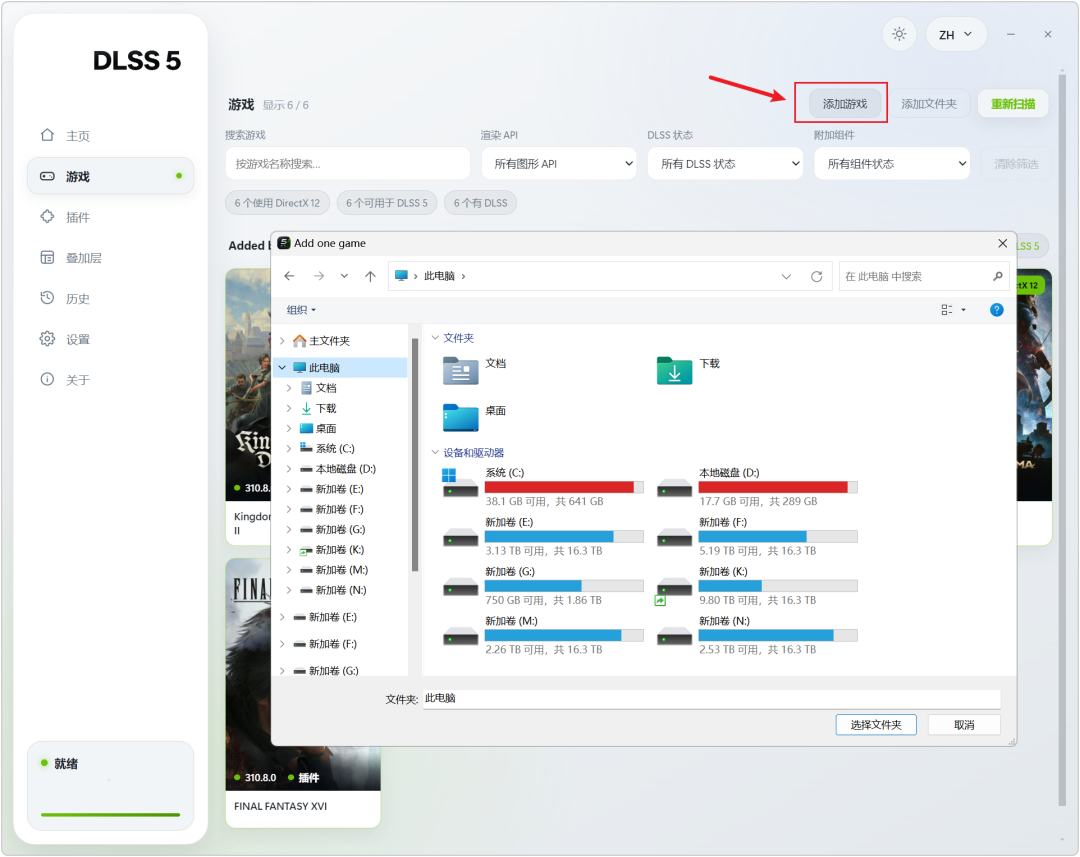Click the 下载 folder icon in main pane
Viewport: 1080px width, 857px height.
click(x=674, y=370)
